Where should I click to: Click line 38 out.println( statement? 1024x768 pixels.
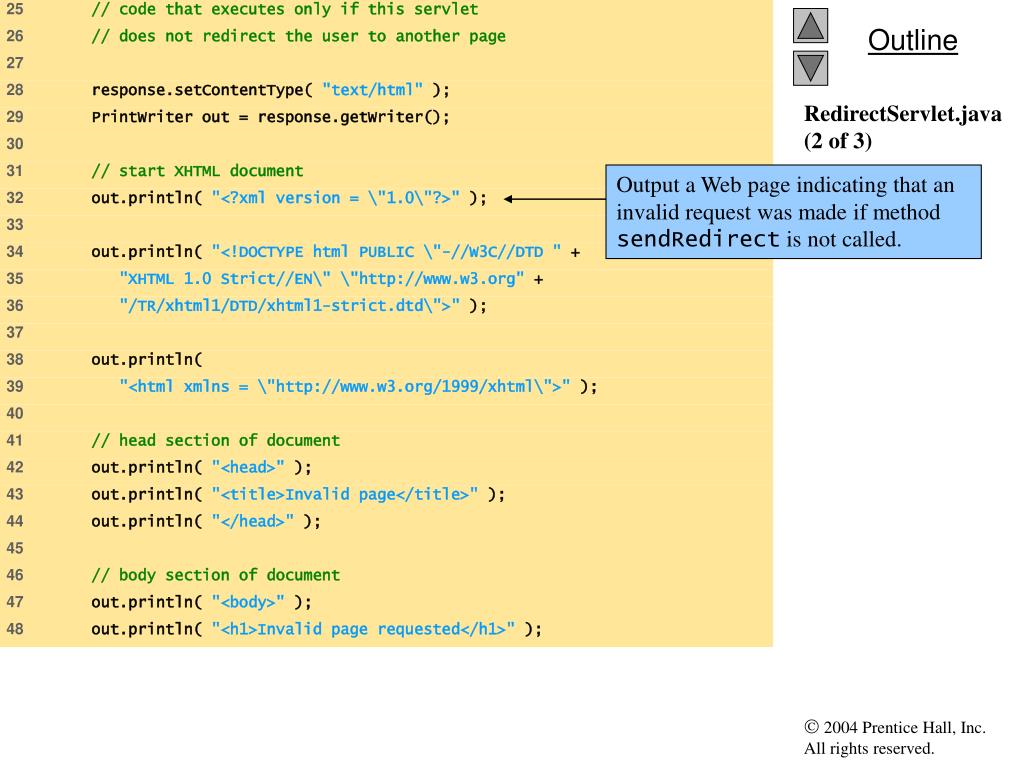pyautogui.click(x=147, y=359)
